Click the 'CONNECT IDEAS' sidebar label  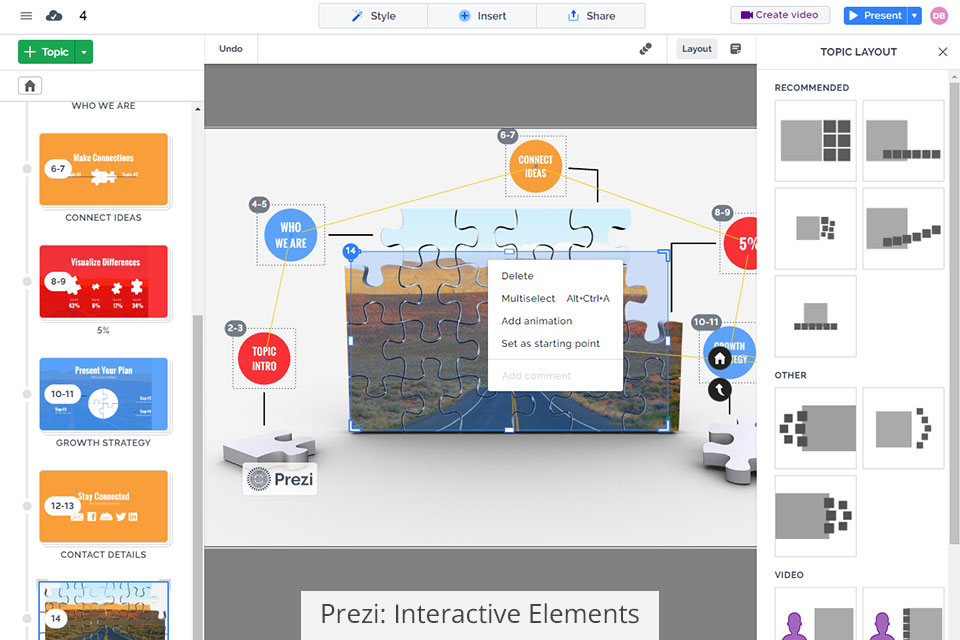(103, 217)
